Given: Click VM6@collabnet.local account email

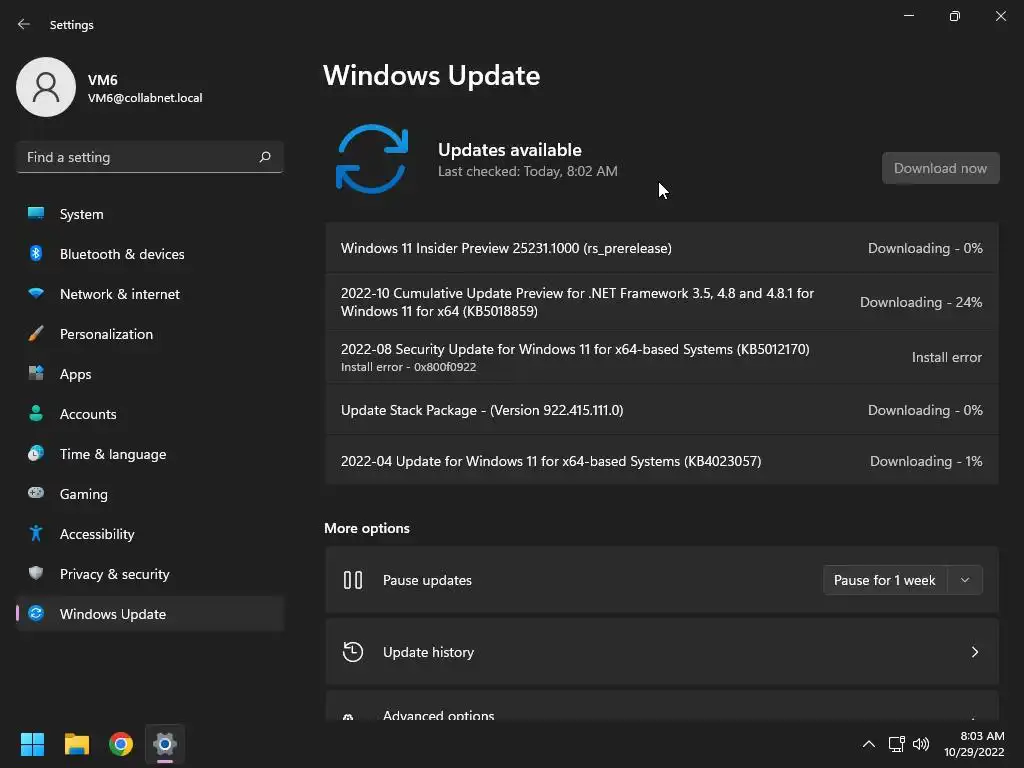Looking at the screenshot, I should [145, 98].
